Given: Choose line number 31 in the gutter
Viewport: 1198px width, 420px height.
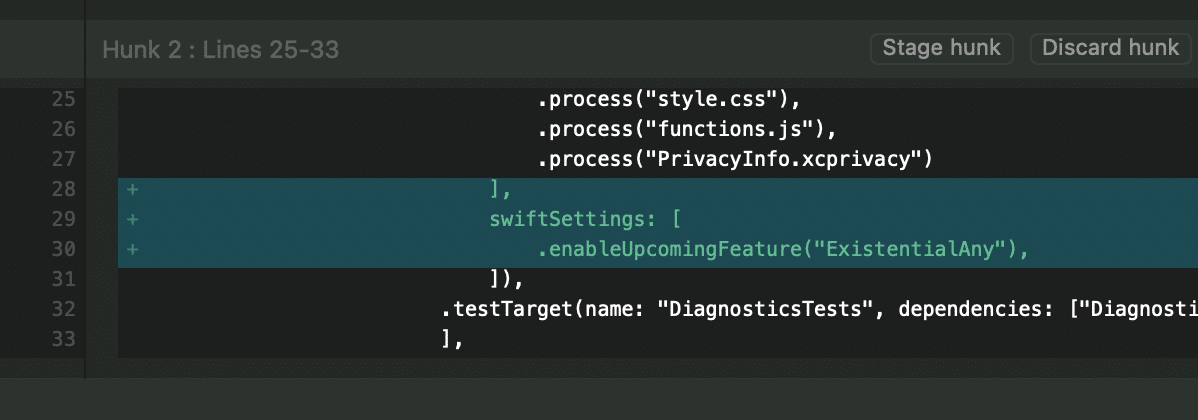Looking at the screenshot, I should pos(63,280).
